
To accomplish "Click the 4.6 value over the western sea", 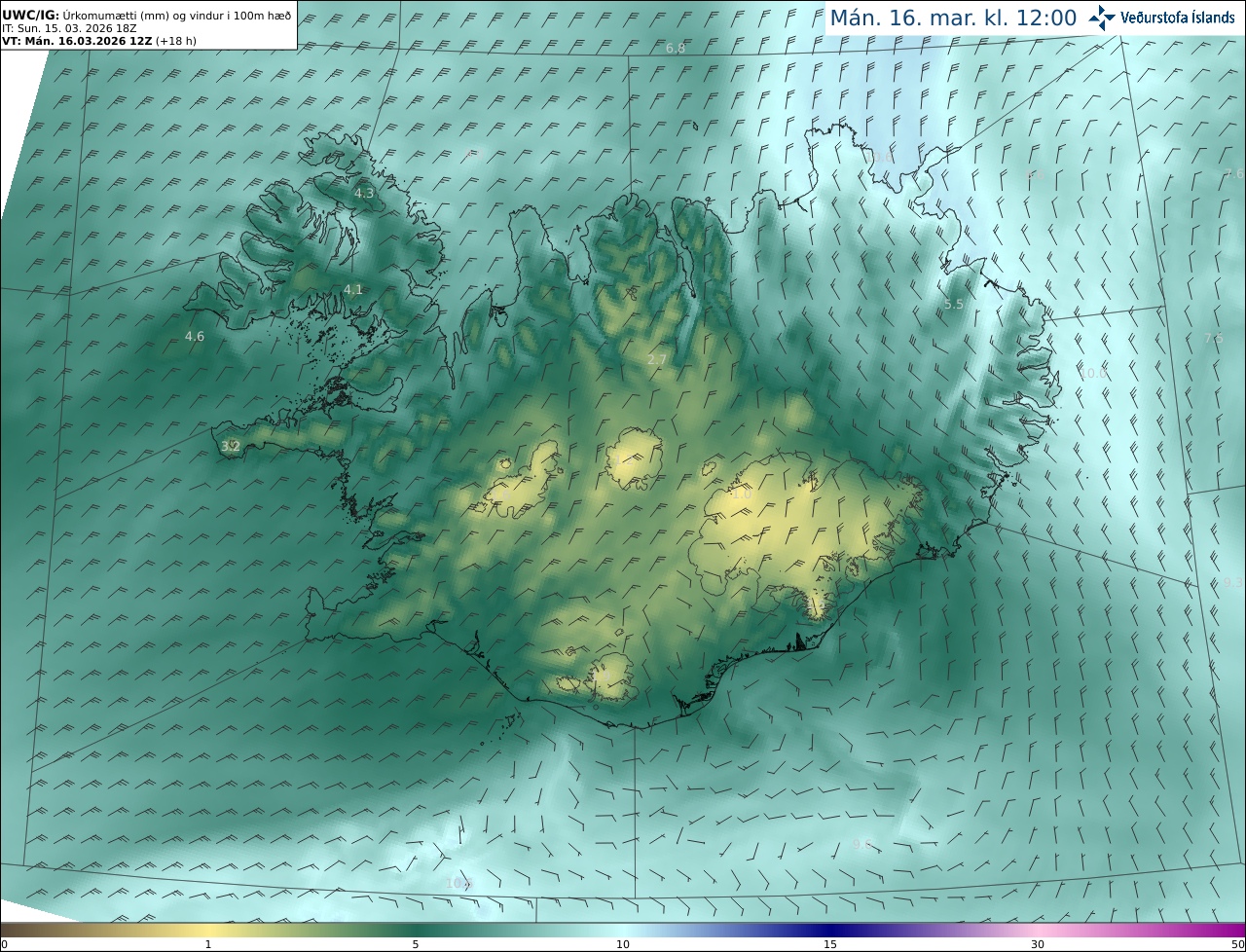I will pyautogui.click(x=195, y=337).
